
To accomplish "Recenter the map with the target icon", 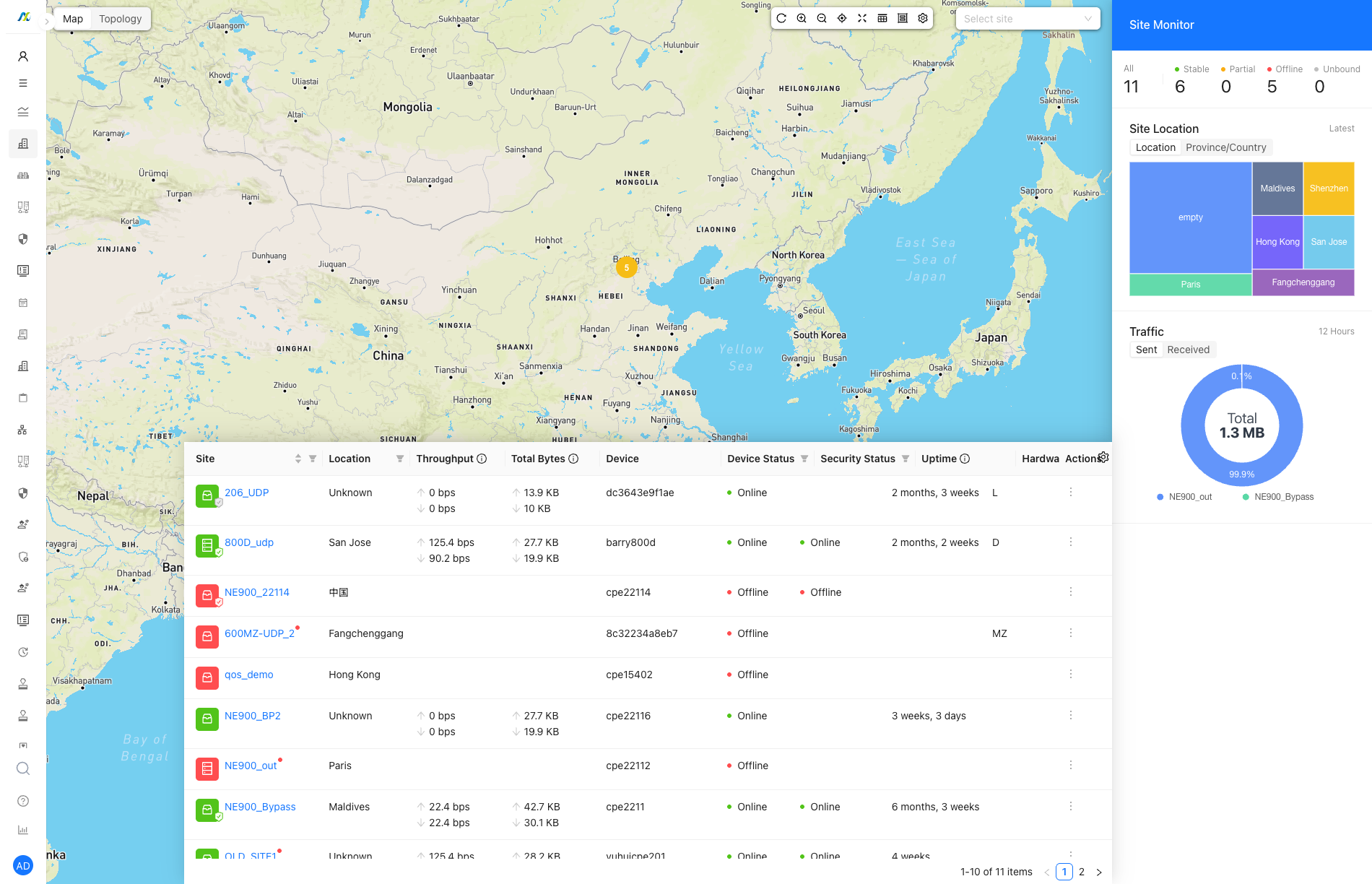I will (842, 19).
